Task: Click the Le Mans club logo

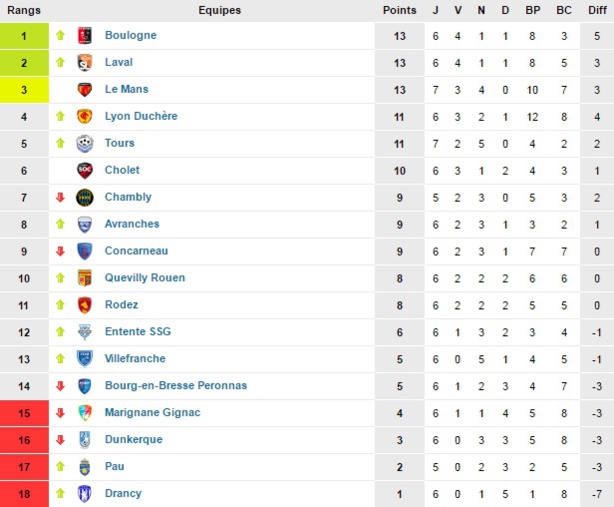Action: tap(85, 89)
